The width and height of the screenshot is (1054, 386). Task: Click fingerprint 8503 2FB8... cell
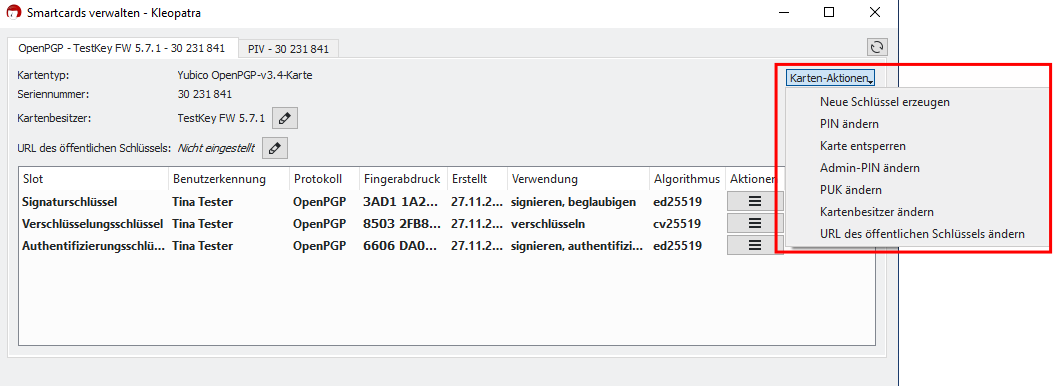click(x=403, y=224)
